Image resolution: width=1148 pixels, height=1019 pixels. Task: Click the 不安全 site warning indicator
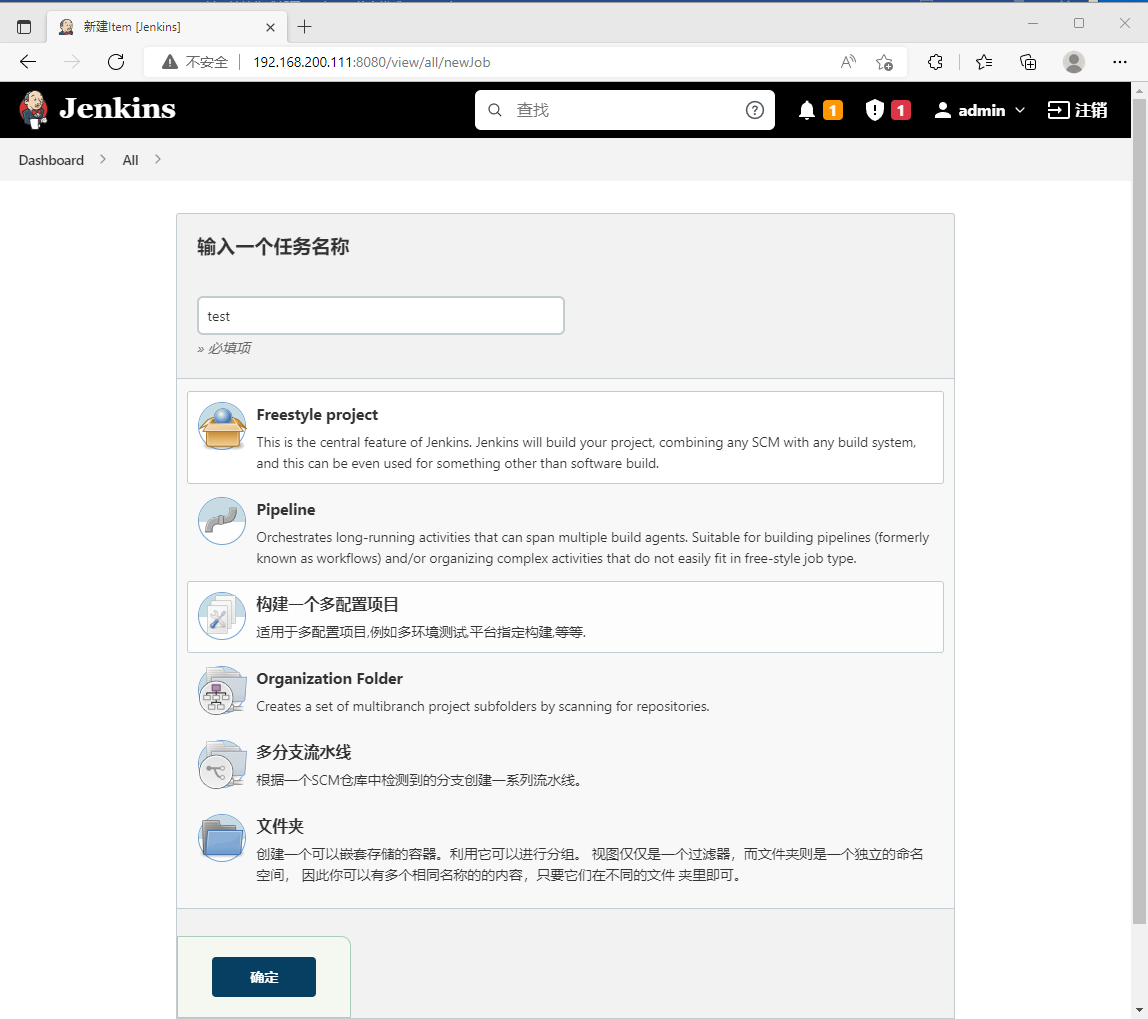(x=195, y=62)
